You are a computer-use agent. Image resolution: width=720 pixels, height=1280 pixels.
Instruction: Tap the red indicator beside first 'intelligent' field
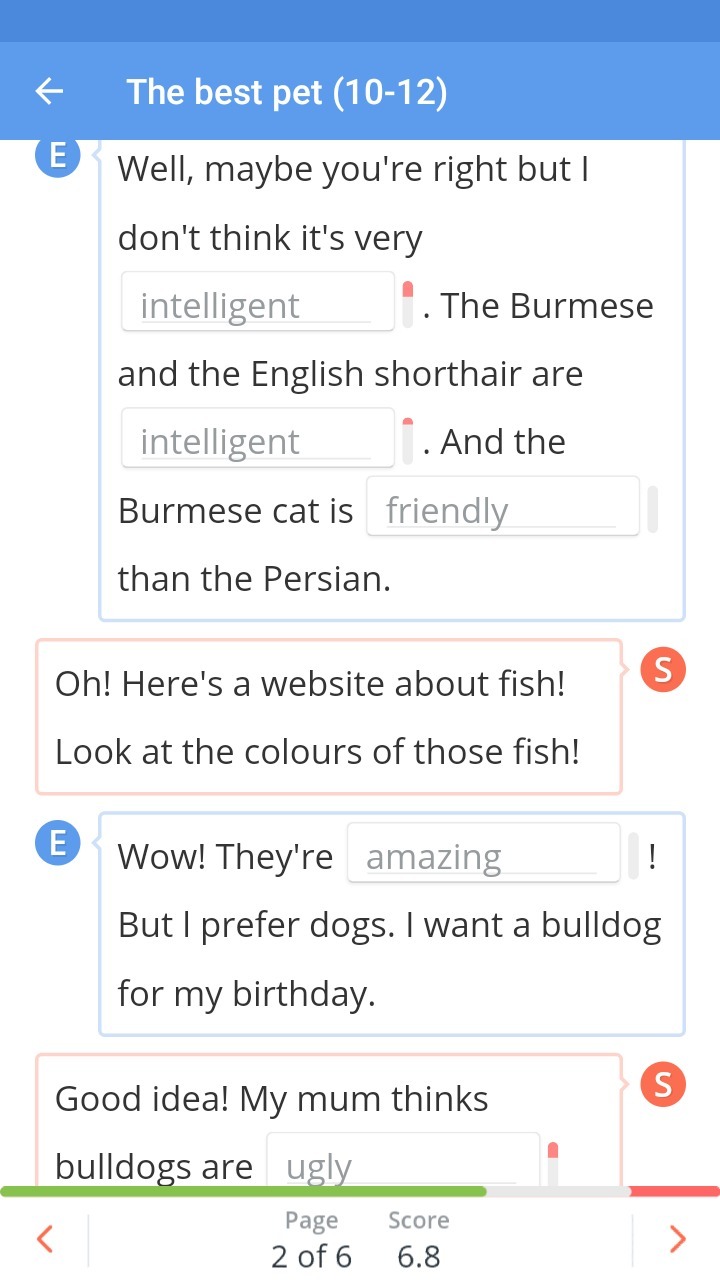407,304
